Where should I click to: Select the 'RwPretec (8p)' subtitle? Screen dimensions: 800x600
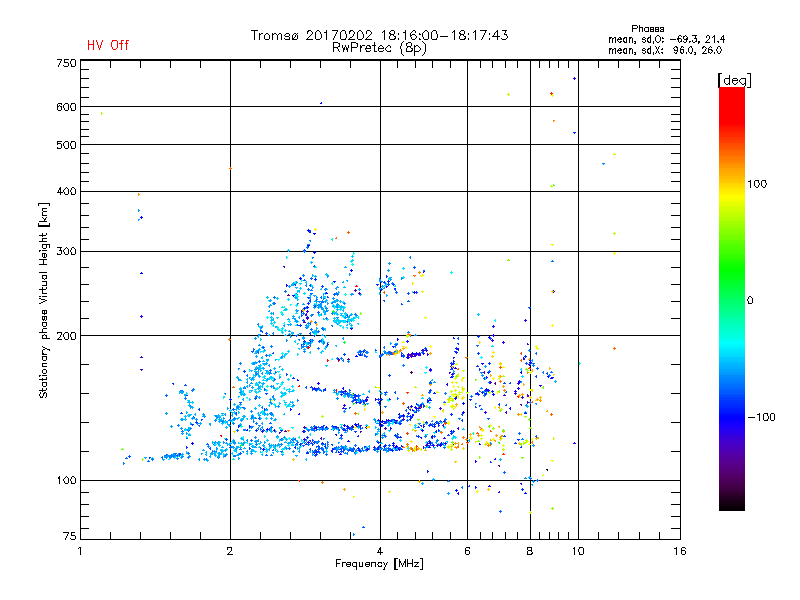click(x=379, y=48)
